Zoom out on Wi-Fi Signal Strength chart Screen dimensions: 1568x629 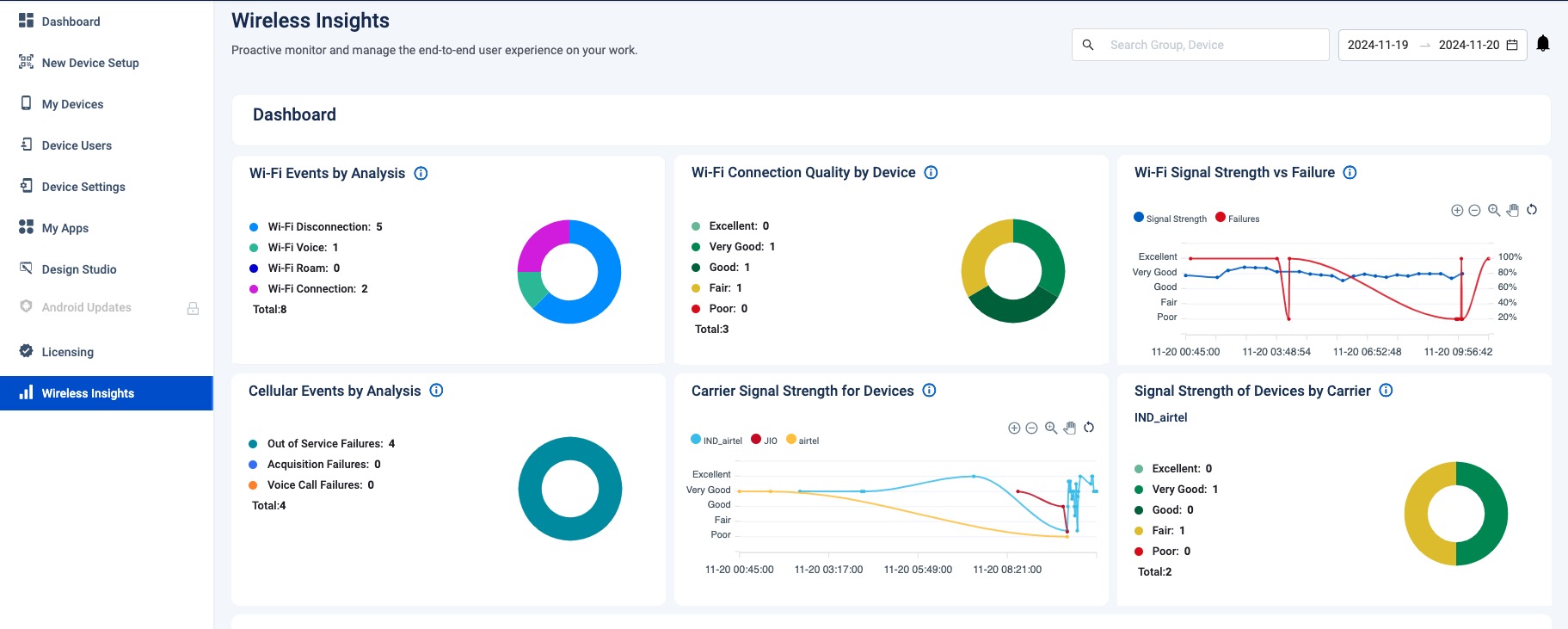pyautogui.click(x=1474, y=211)
